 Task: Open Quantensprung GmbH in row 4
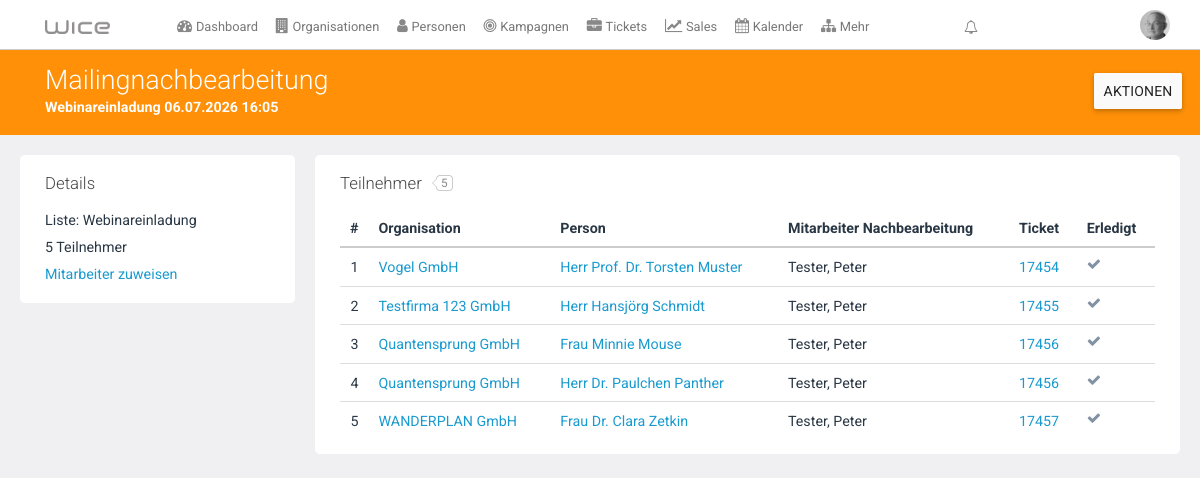(x=449, y=383)
